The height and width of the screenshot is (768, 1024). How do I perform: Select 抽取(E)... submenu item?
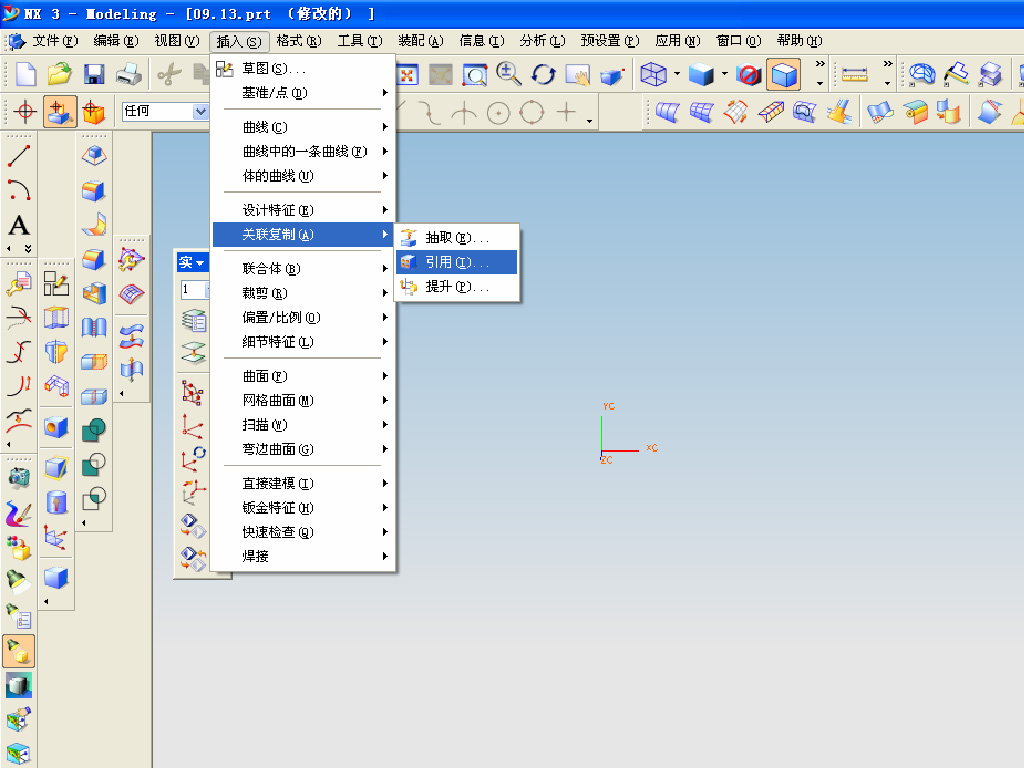coord(456,238)
